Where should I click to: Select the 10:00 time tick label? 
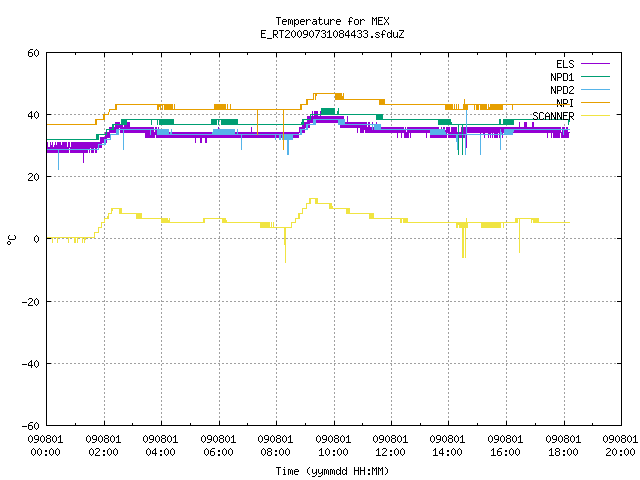click(x=333, y=452)
